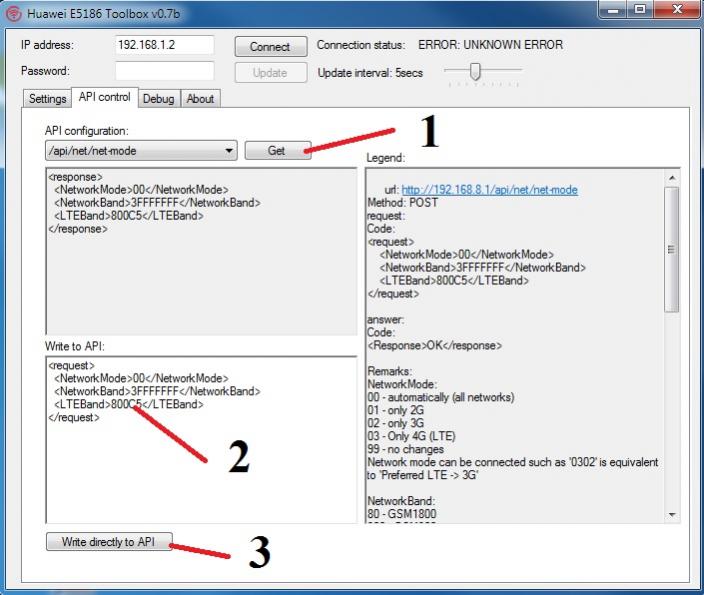The image size is (704, 595).
Task: Click into the IP address field
Action: point(164,45)
